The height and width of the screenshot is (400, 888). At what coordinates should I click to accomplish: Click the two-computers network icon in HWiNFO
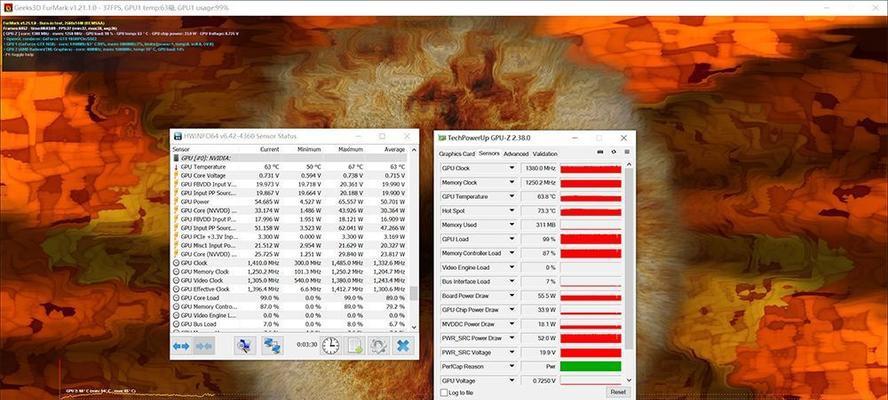pyautogui.click(x=272, y=346)
